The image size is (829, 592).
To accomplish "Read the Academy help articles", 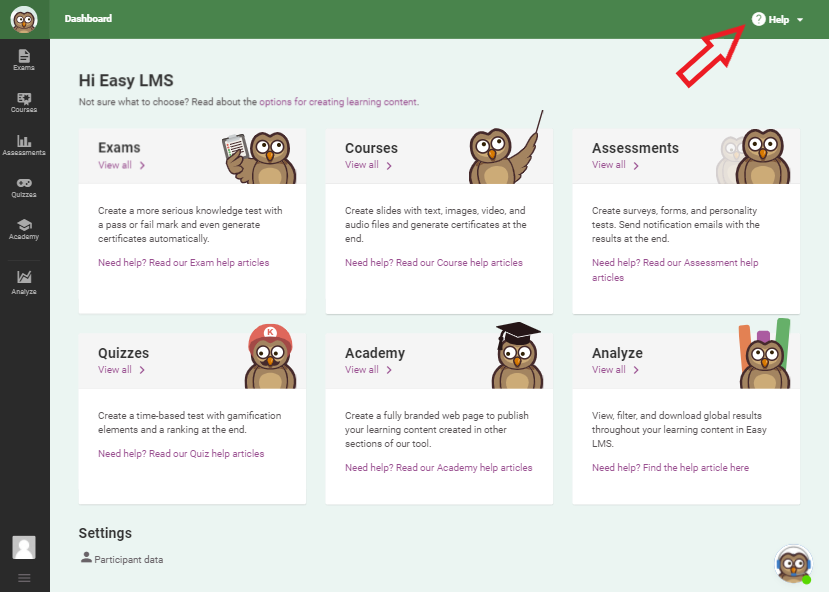I will tap(438, 468).
